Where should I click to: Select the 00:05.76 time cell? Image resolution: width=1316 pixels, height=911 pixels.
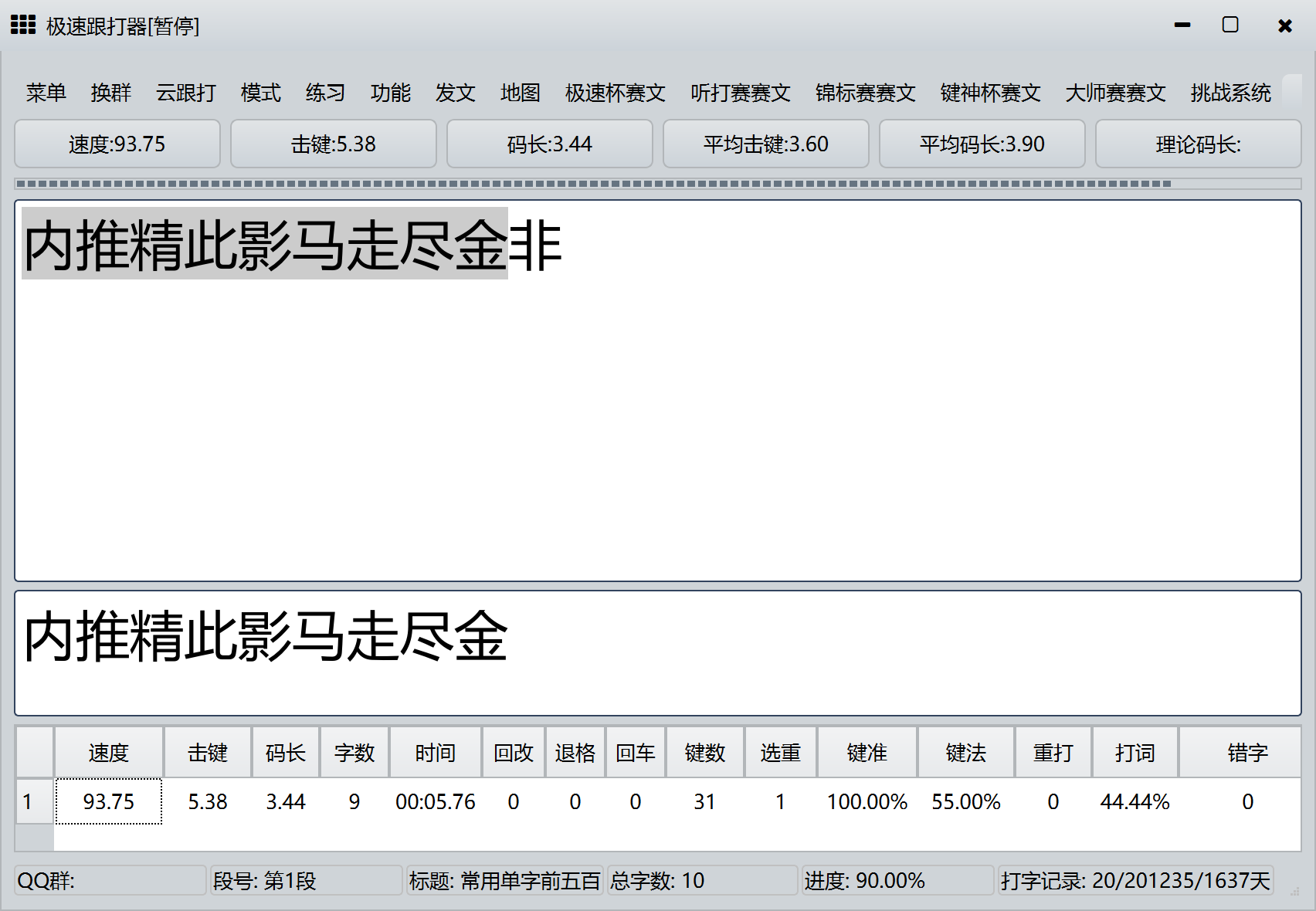coord(436,801)
